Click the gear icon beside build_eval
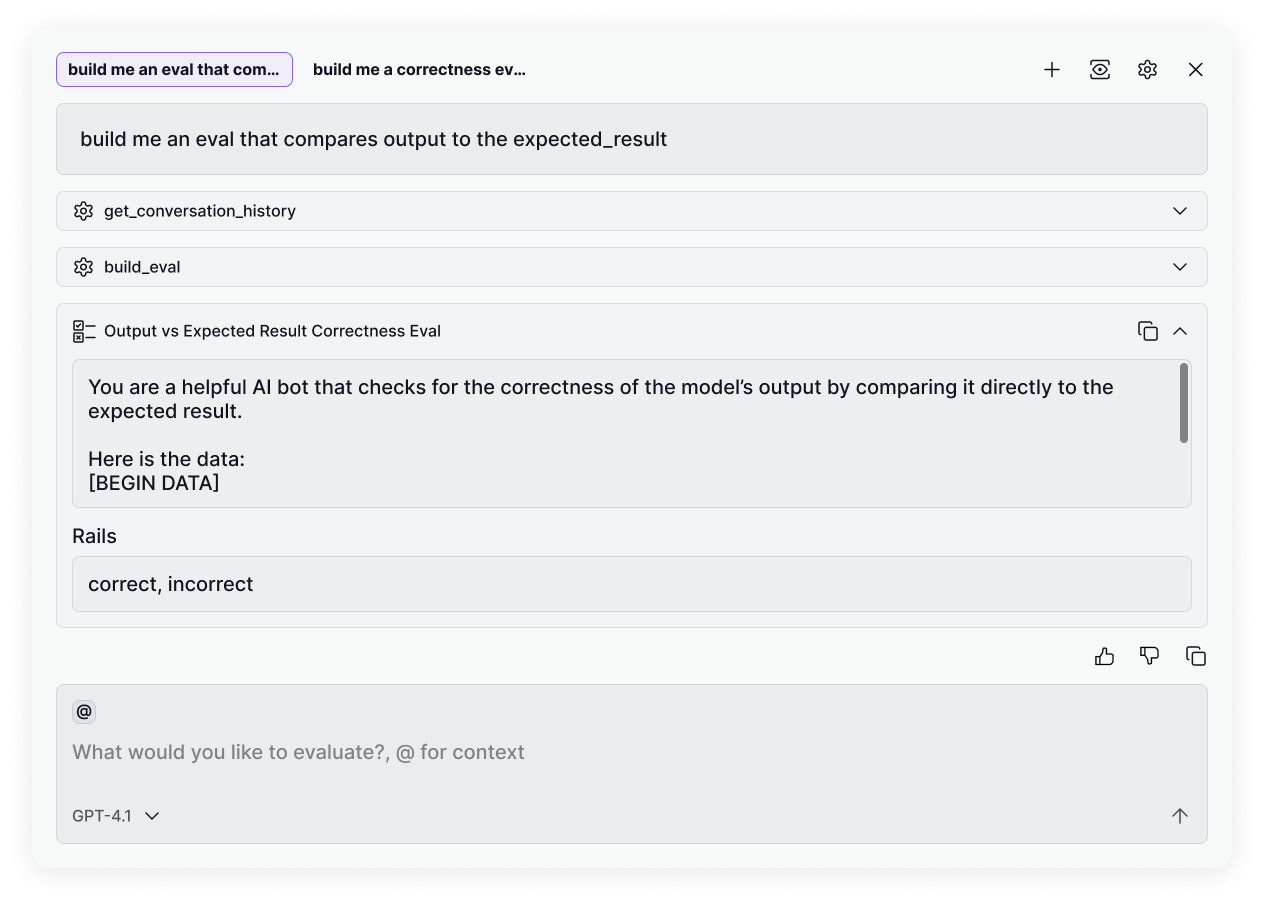Screen dimensions: 1264x904 [83, 267]
